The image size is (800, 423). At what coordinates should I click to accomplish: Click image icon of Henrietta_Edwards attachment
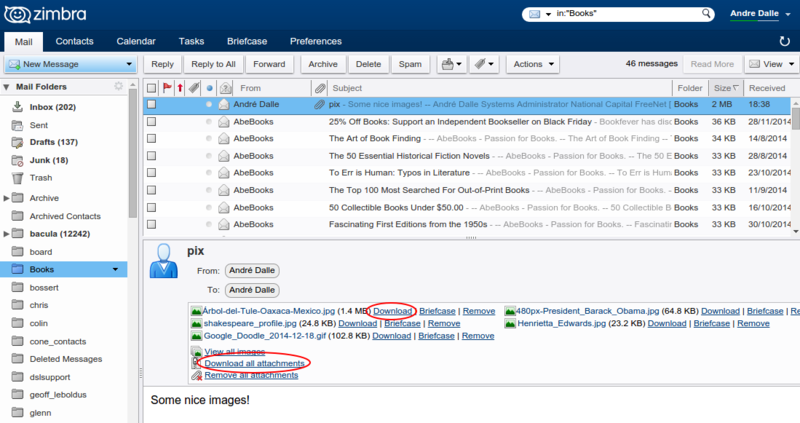click(x=510, y=324)
